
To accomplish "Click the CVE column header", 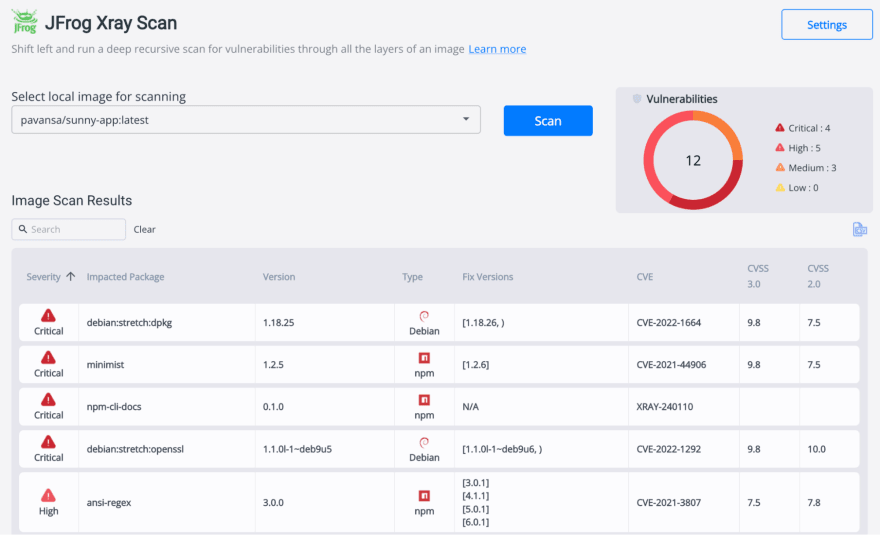I will 644,277.
